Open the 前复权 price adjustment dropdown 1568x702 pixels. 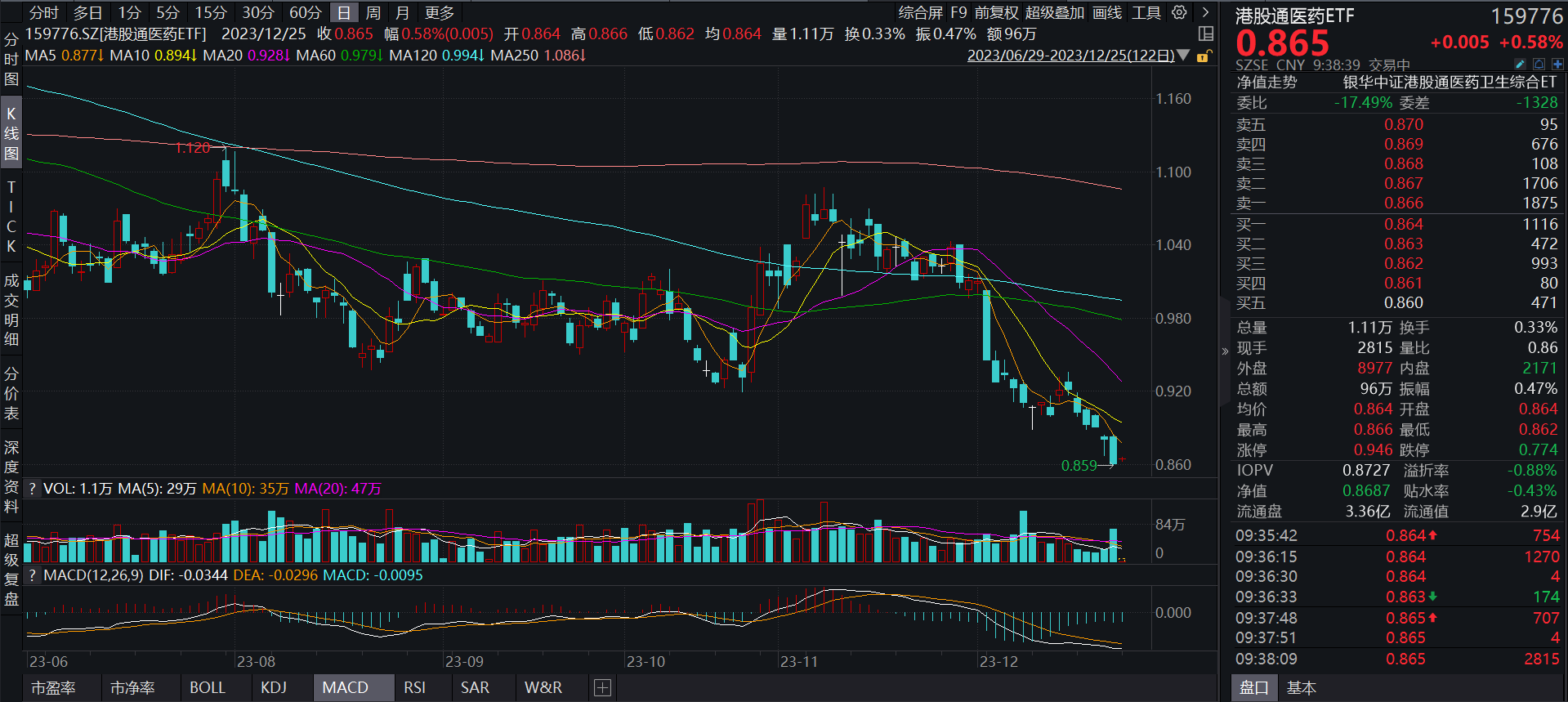996,12
